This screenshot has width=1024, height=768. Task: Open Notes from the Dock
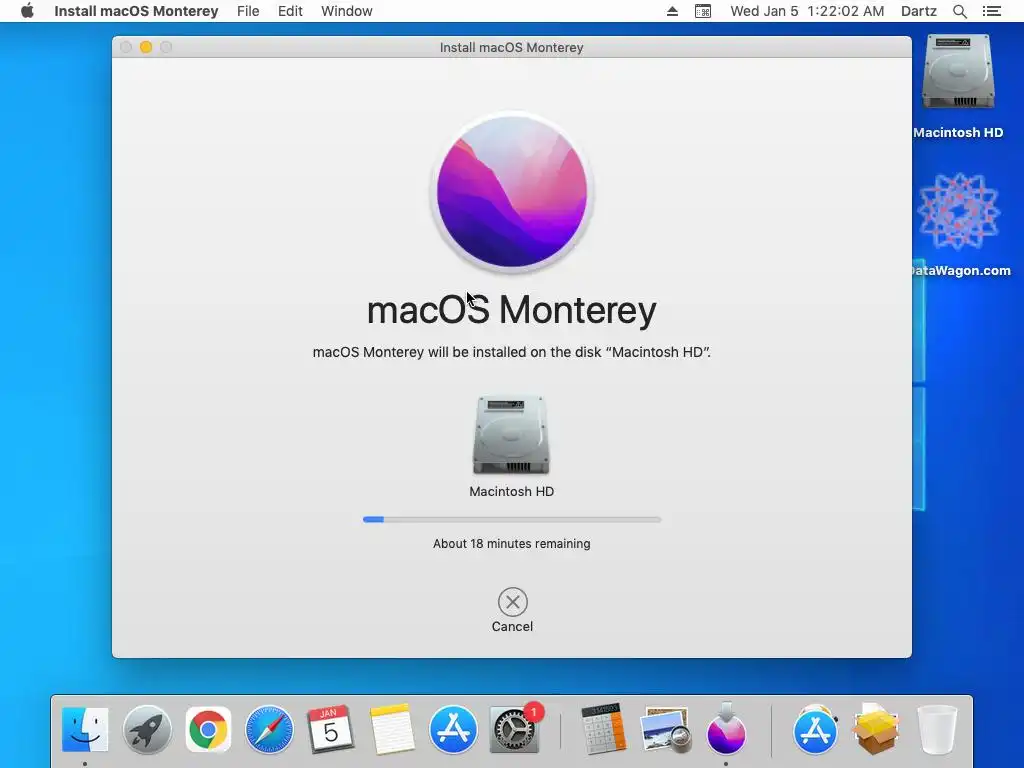point(392,729)
